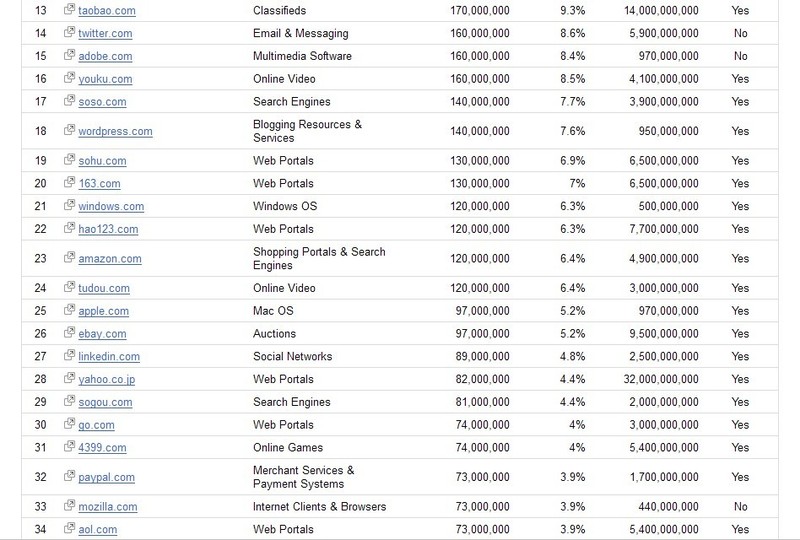
Task: Click the external-link icon beside adobe.com
Action: click(x=69, y=56)
